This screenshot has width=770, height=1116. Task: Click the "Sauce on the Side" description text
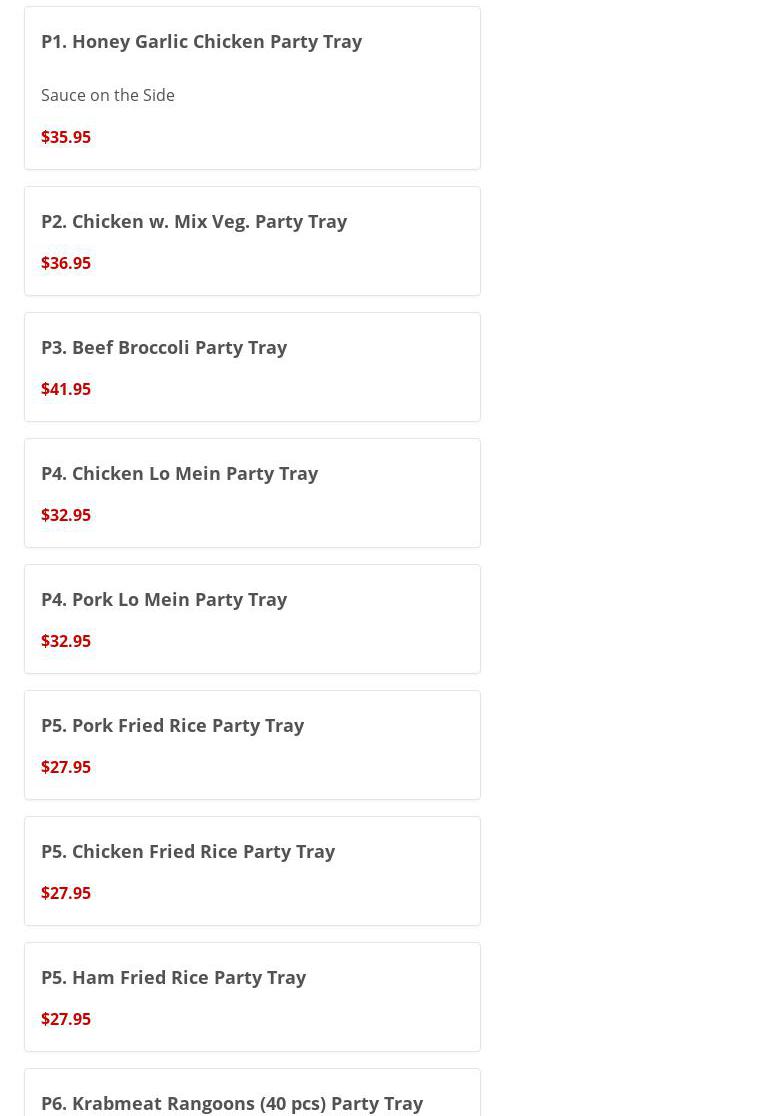(x=108, y=95)
